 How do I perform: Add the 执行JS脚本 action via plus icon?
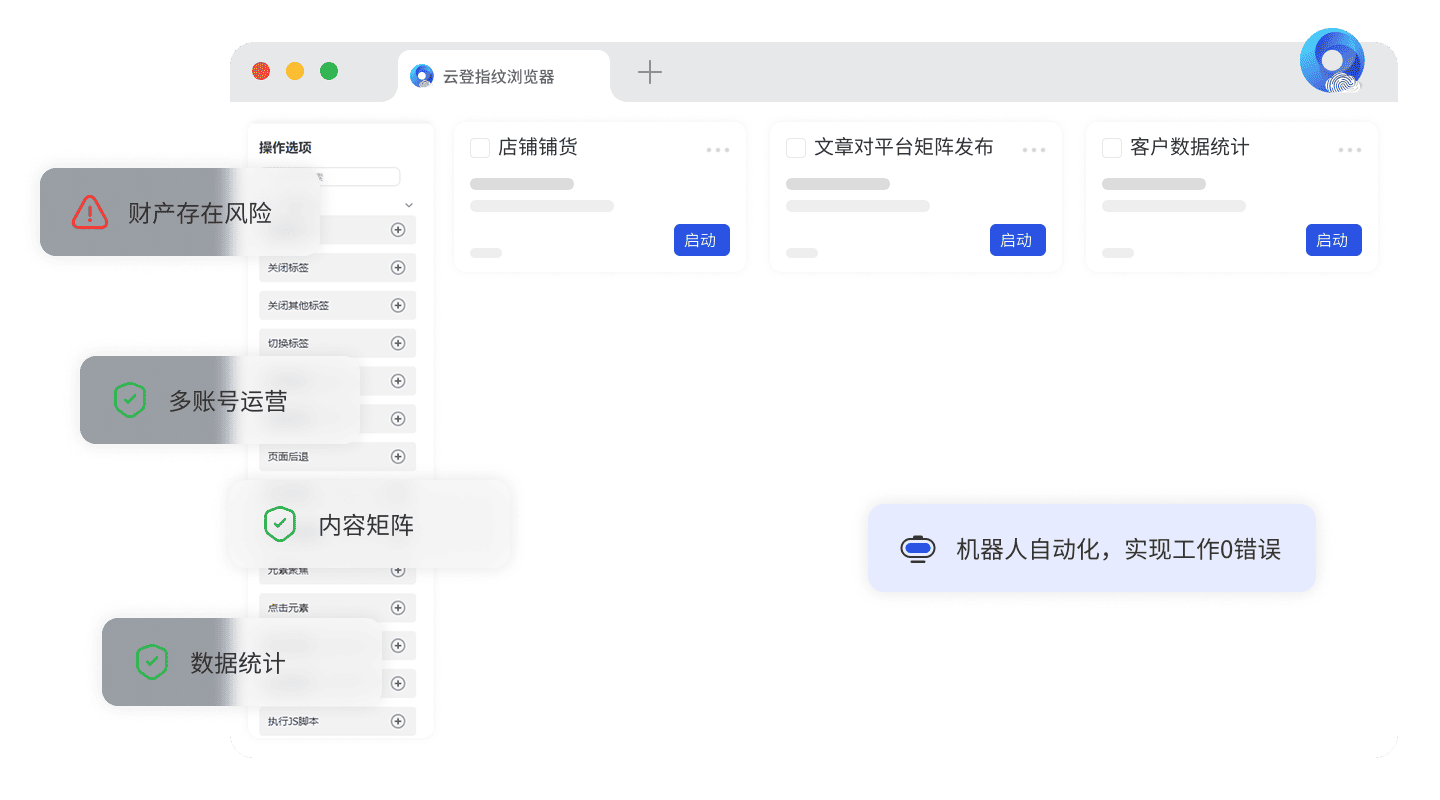coord(397,721)
